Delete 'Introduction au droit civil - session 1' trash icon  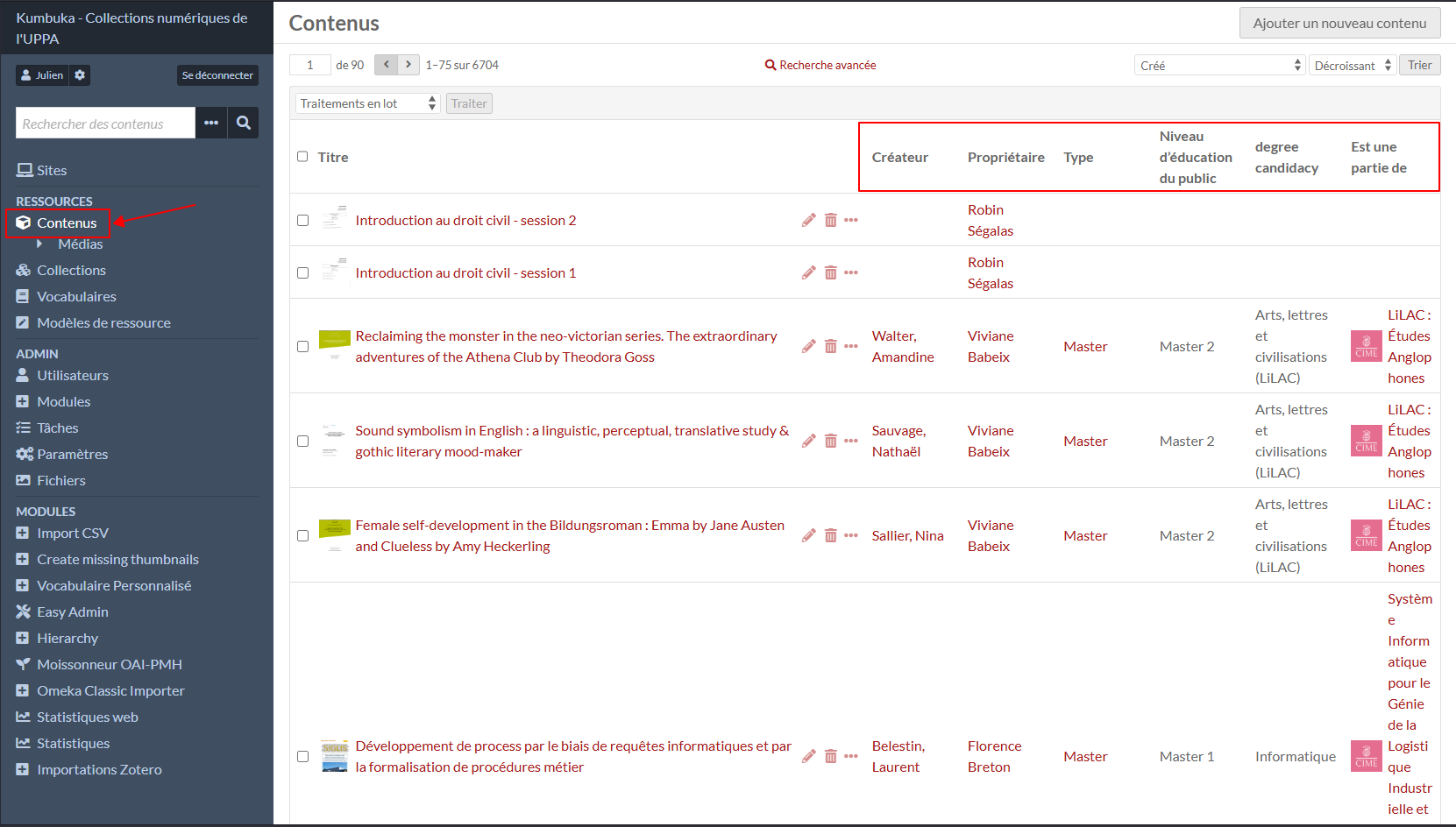pos(830,272)
